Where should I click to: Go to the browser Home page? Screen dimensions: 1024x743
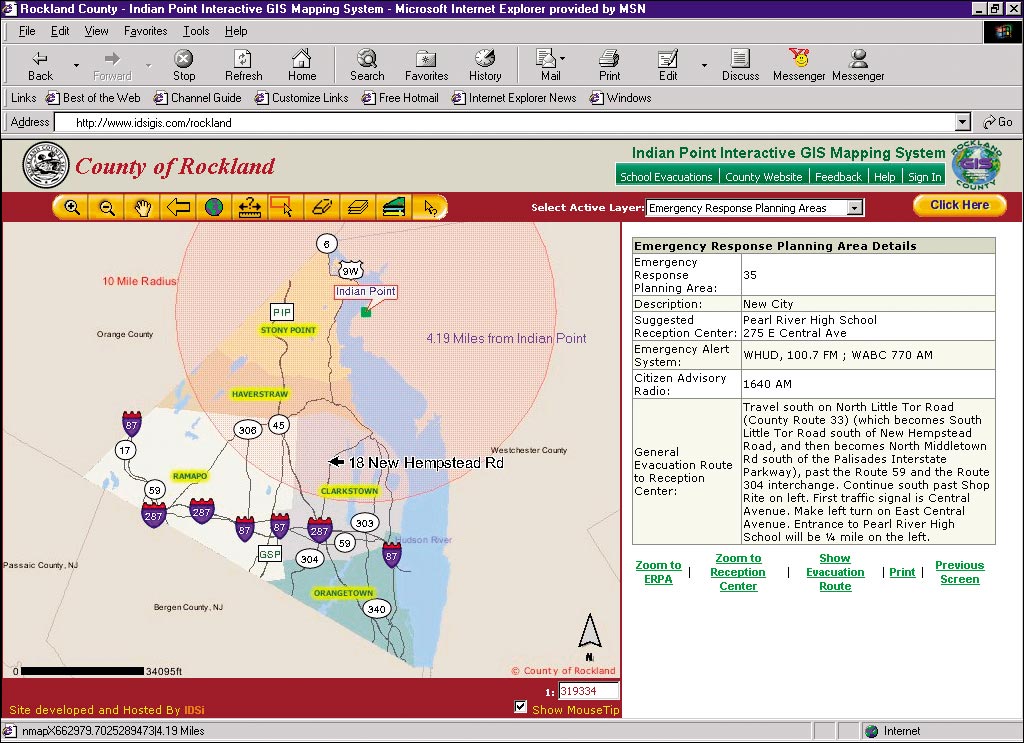[302, 66]
